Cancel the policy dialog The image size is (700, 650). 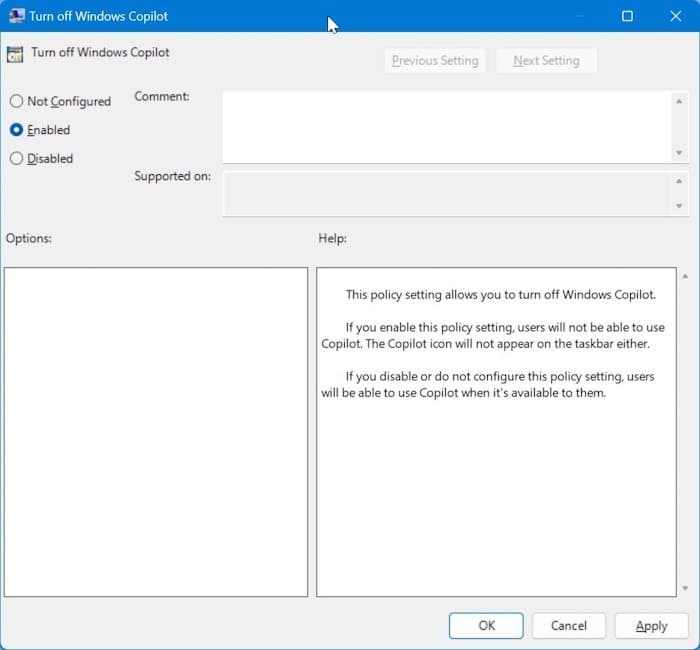(569, 625)
